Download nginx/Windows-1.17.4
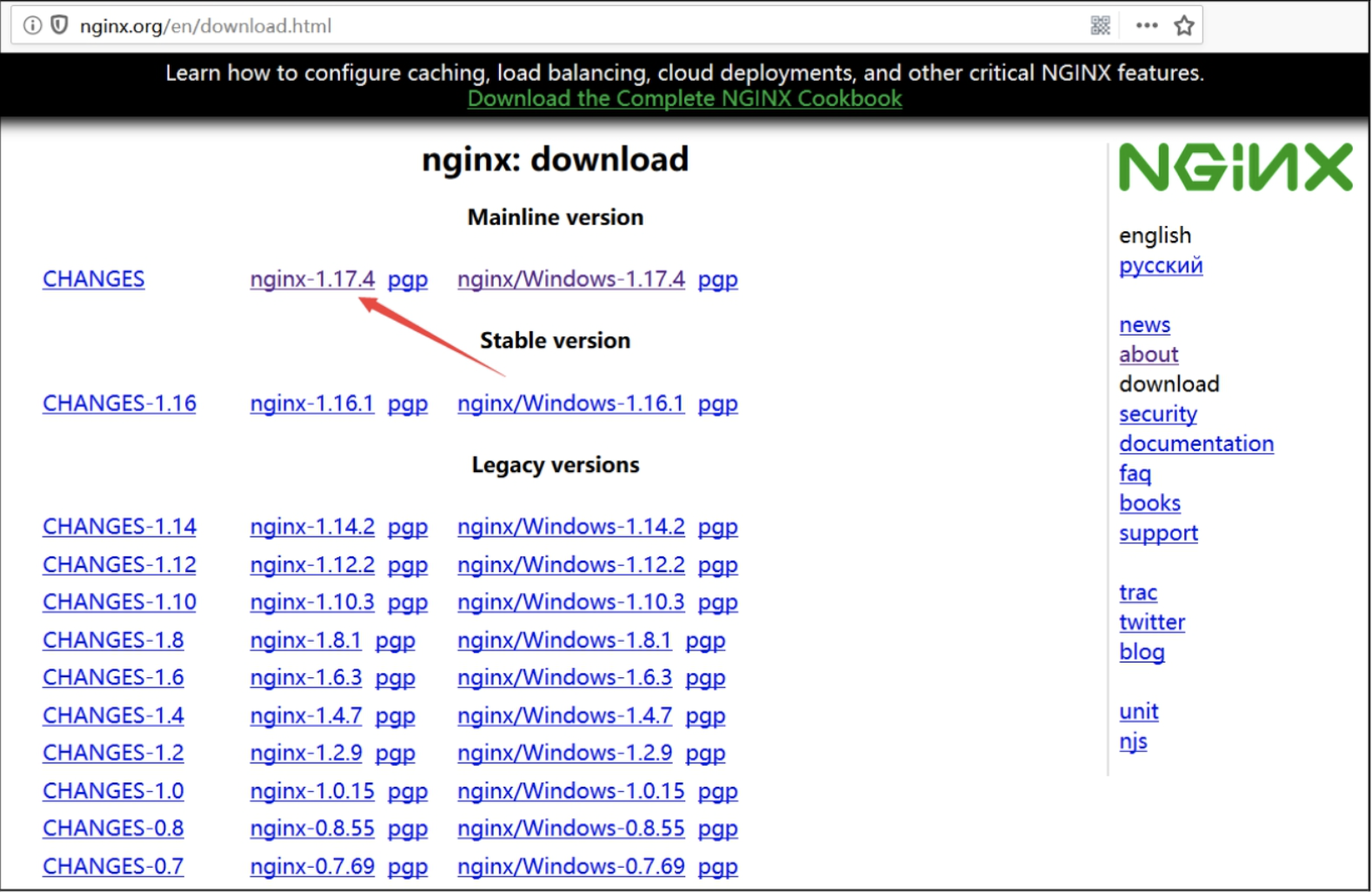The width and height of the screenshot is (1372, 892). [571, 279]
